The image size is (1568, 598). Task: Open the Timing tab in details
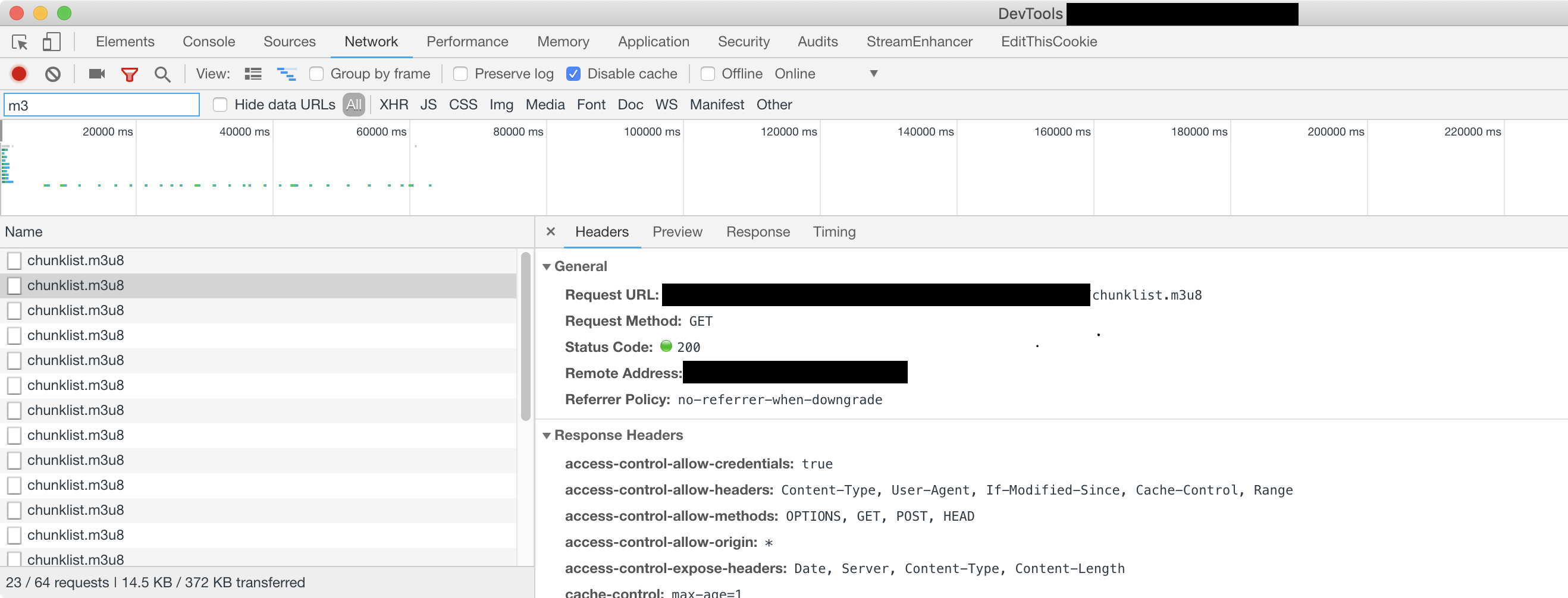[834, 232]
